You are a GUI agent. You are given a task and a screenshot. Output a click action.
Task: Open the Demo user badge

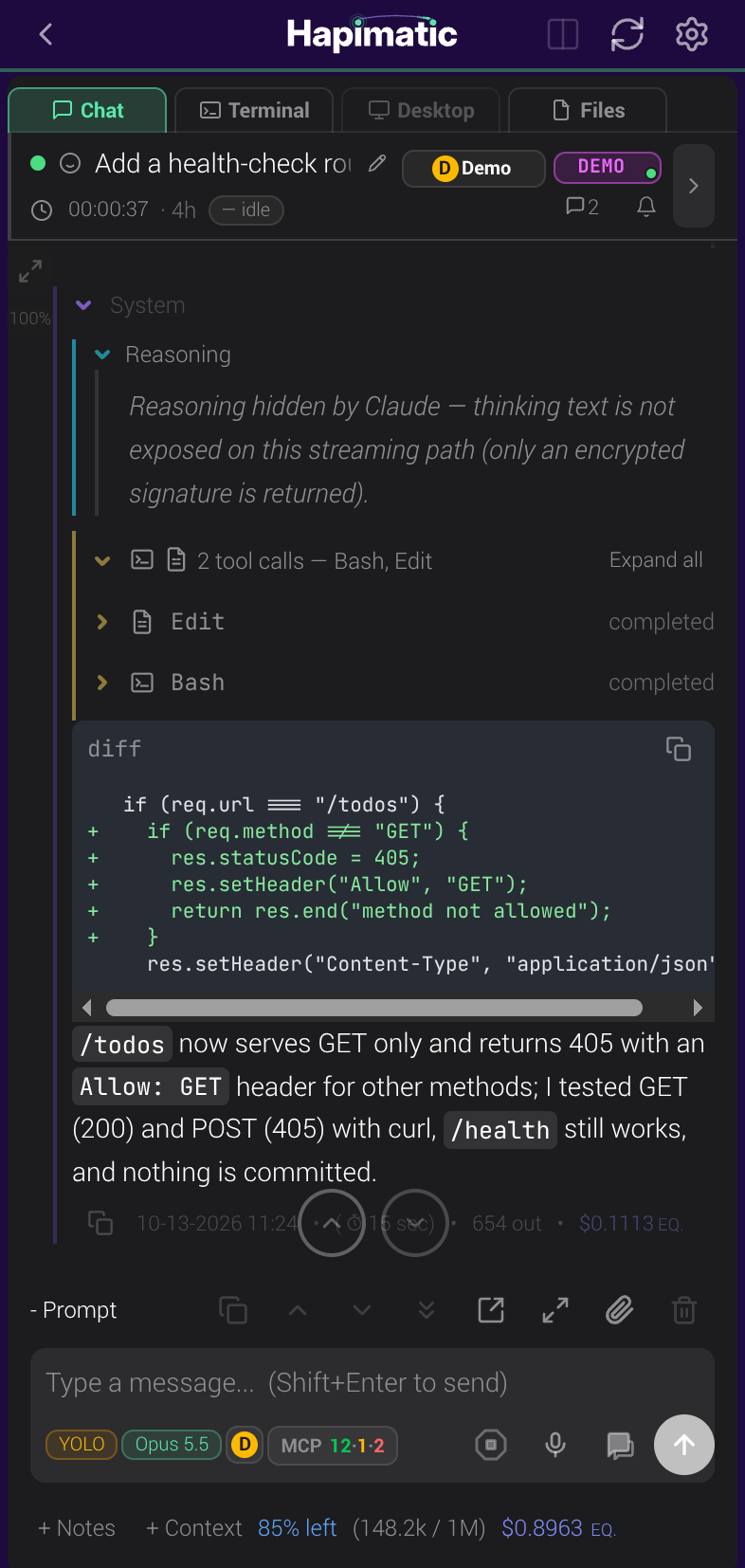[x=474, y=168]
